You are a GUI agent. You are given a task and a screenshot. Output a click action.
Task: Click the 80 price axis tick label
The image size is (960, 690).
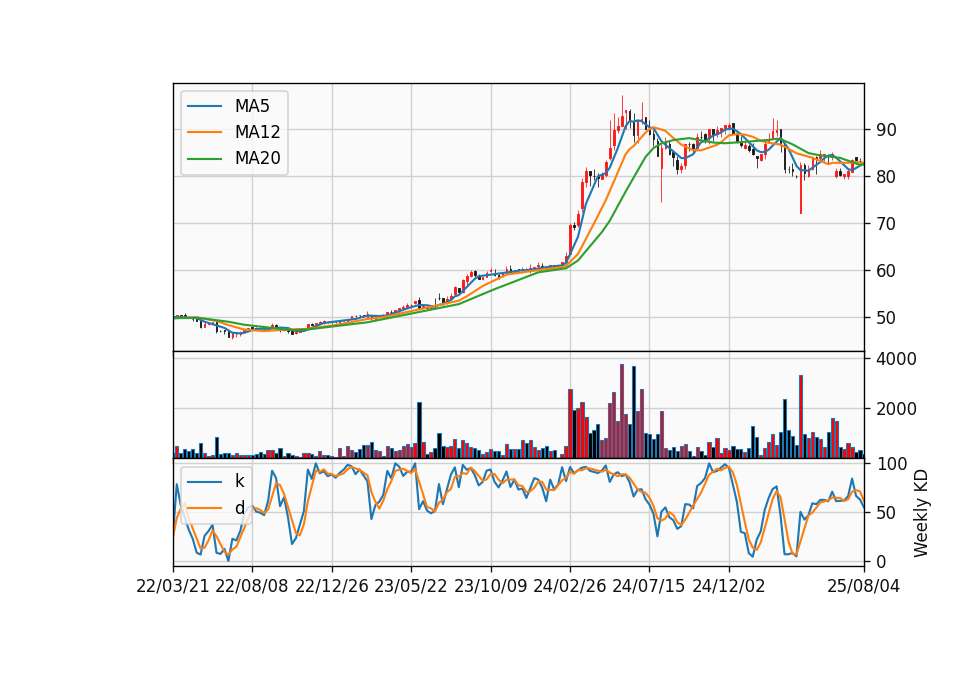pos(886,177)
